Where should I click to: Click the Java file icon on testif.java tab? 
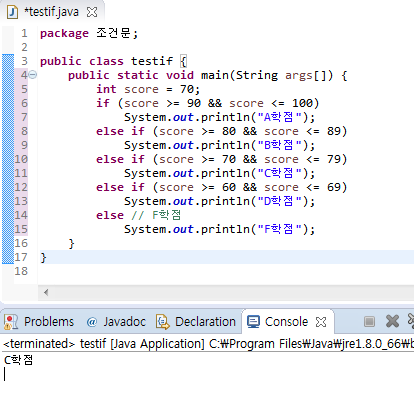pyautogui.click(x=13, y=12)
